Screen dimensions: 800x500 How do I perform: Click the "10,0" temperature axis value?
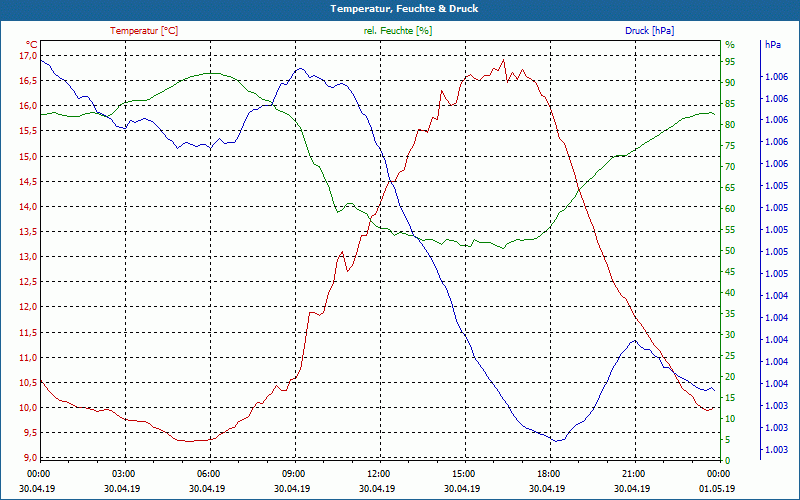click(x=29, y=407)
